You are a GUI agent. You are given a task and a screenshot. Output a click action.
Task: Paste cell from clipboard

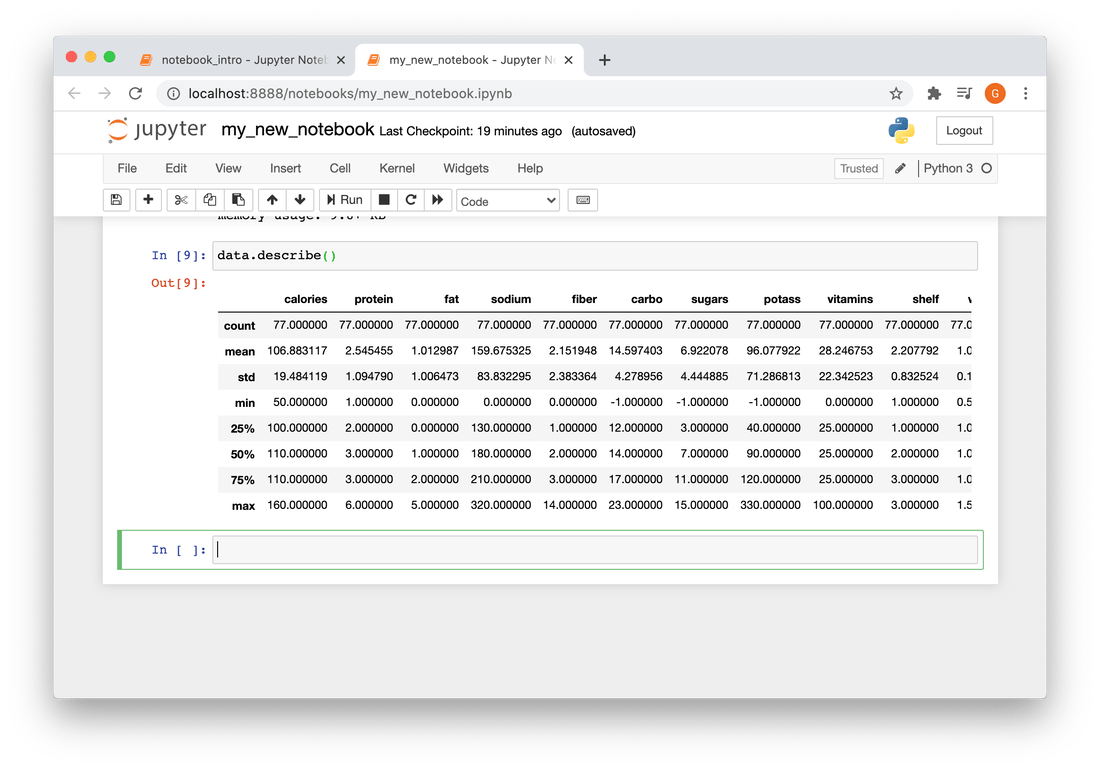[x=239, y=199]
